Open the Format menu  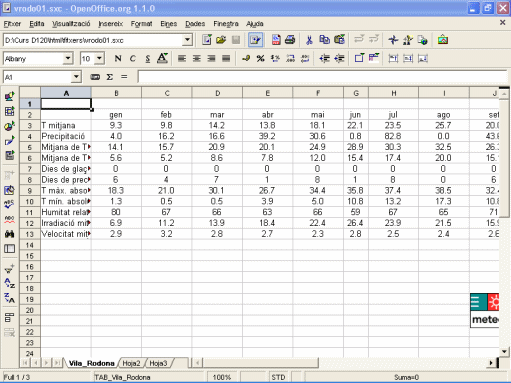pyautogui.click(x=141, y=24)
